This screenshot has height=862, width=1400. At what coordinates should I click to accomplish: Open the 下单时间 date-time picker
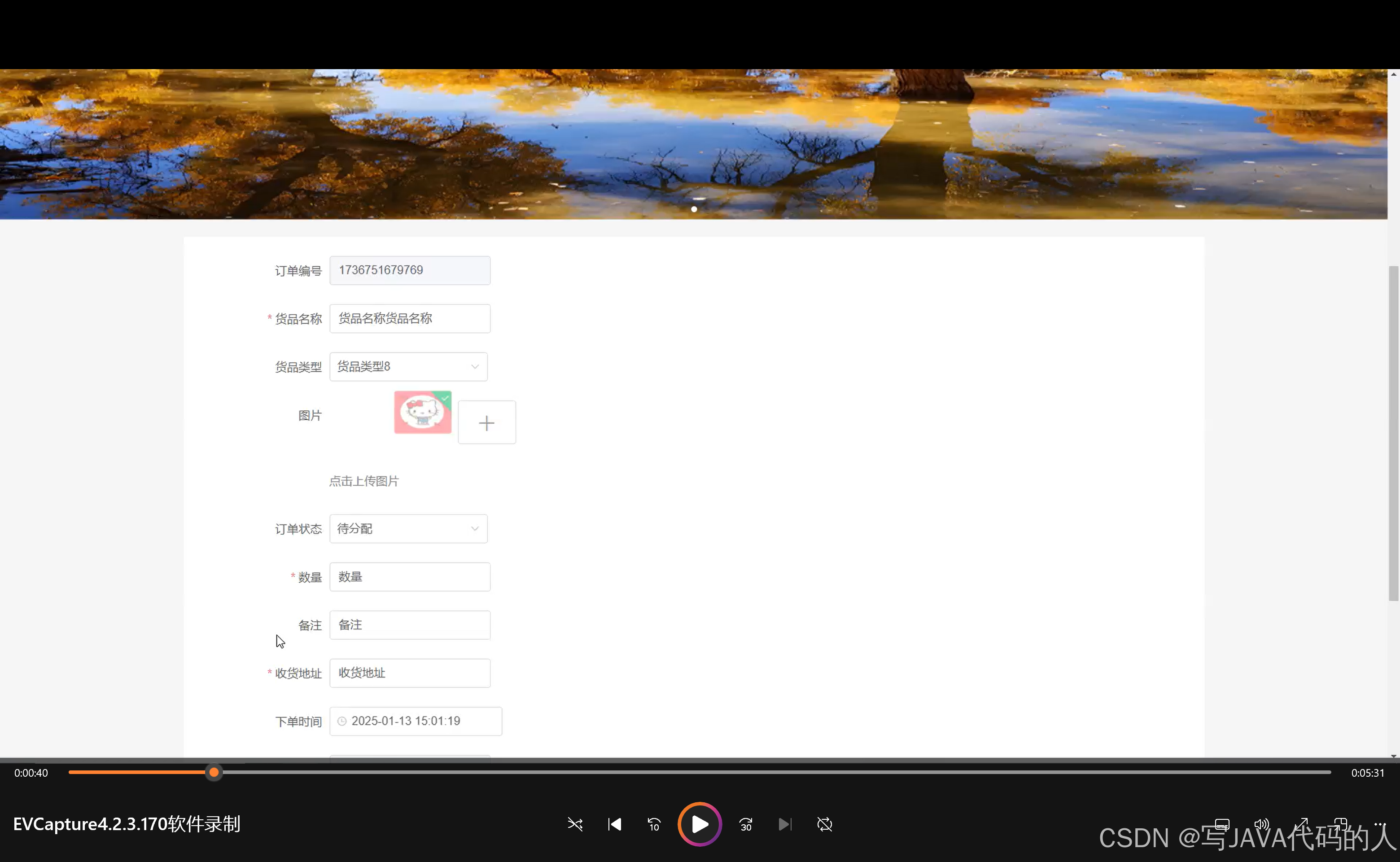[416, 721]
